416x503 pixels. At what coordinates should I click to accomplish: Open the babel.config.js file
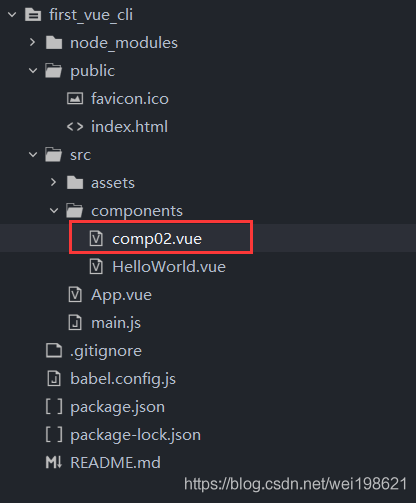[x=123, y=379]
